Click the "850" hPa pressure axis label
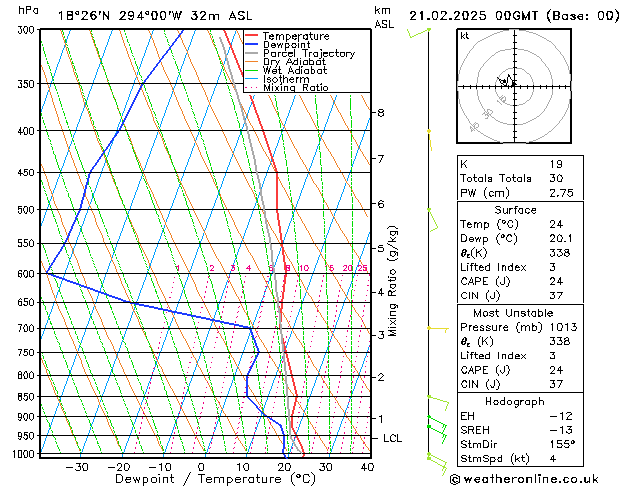This screenshot has width=629, height=486. 28,397
